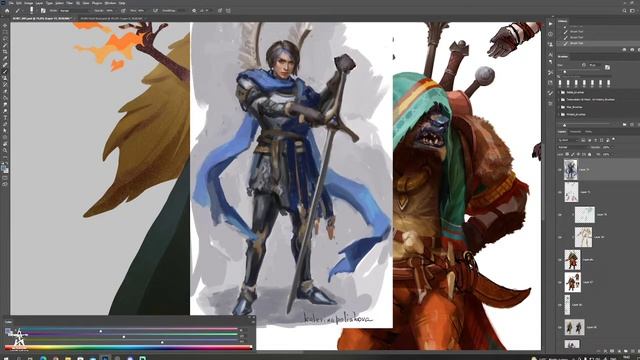Select the Hand tool

pyautogui.click(x=5, y=144)
